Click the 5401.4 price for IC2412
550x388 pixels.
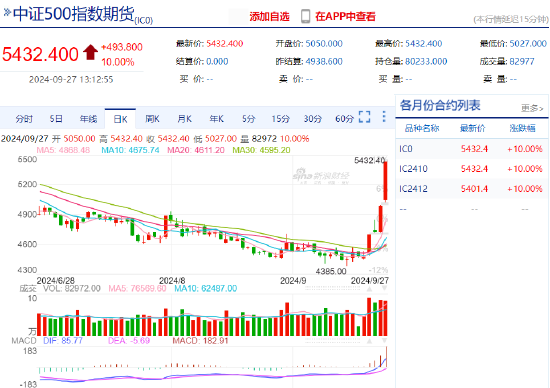coord(474,189)
